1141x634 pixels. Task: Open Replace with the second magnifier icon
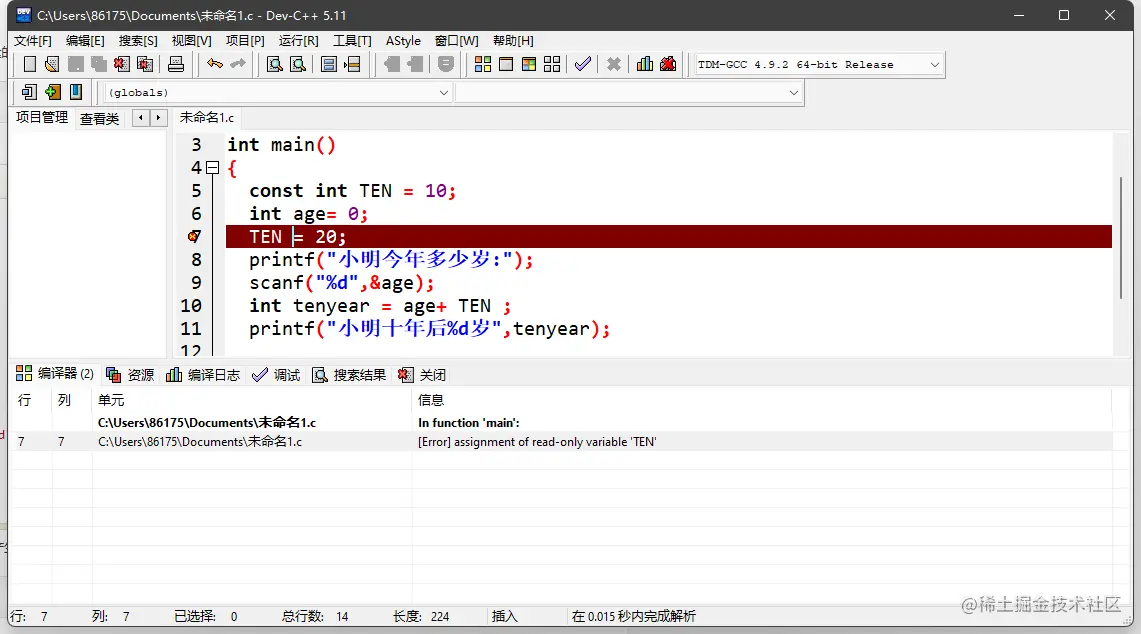click(x=298, y=64)
